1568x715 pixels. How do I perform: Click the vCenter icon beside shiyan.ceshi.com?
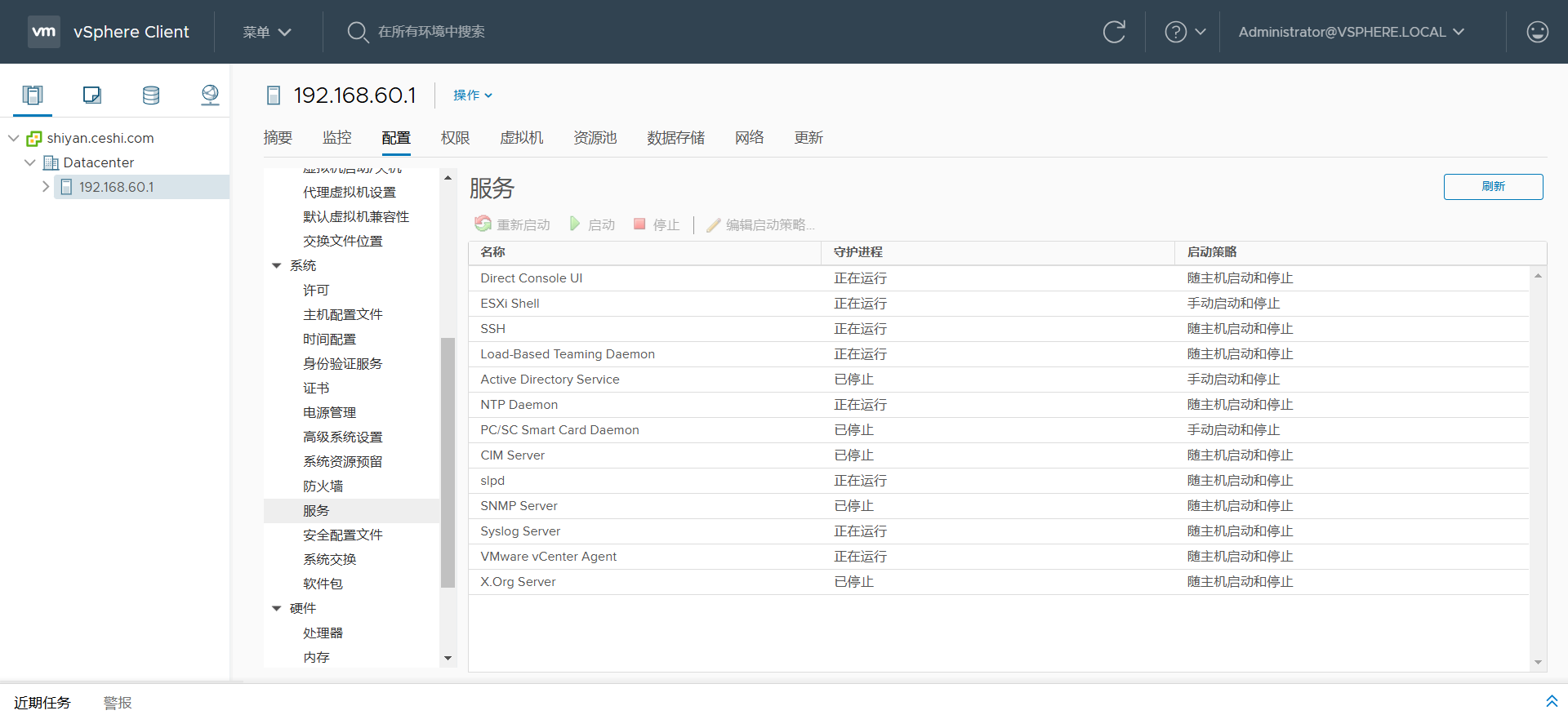point(34,139)
